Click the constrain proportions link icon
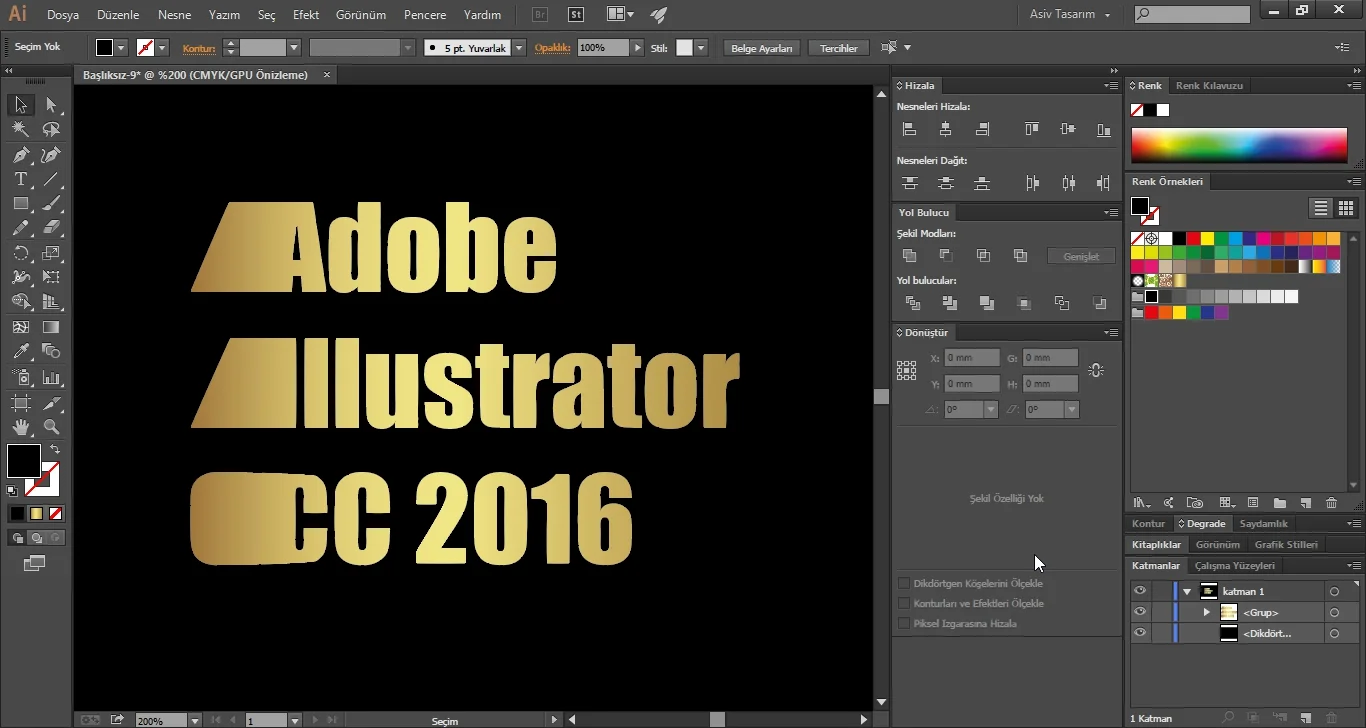1366x728 pixels. click(x=1096, y=370)
